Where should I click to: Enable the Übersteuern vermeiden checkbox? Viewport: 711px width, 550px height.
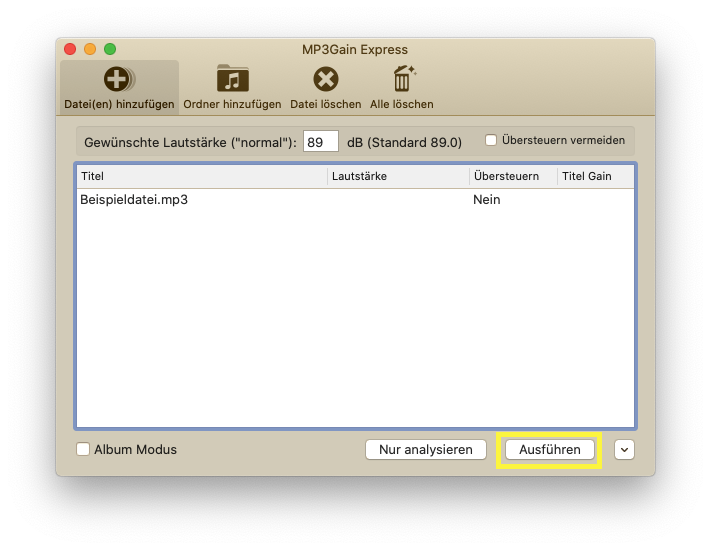pyautogui.click(x=491, y=141)
